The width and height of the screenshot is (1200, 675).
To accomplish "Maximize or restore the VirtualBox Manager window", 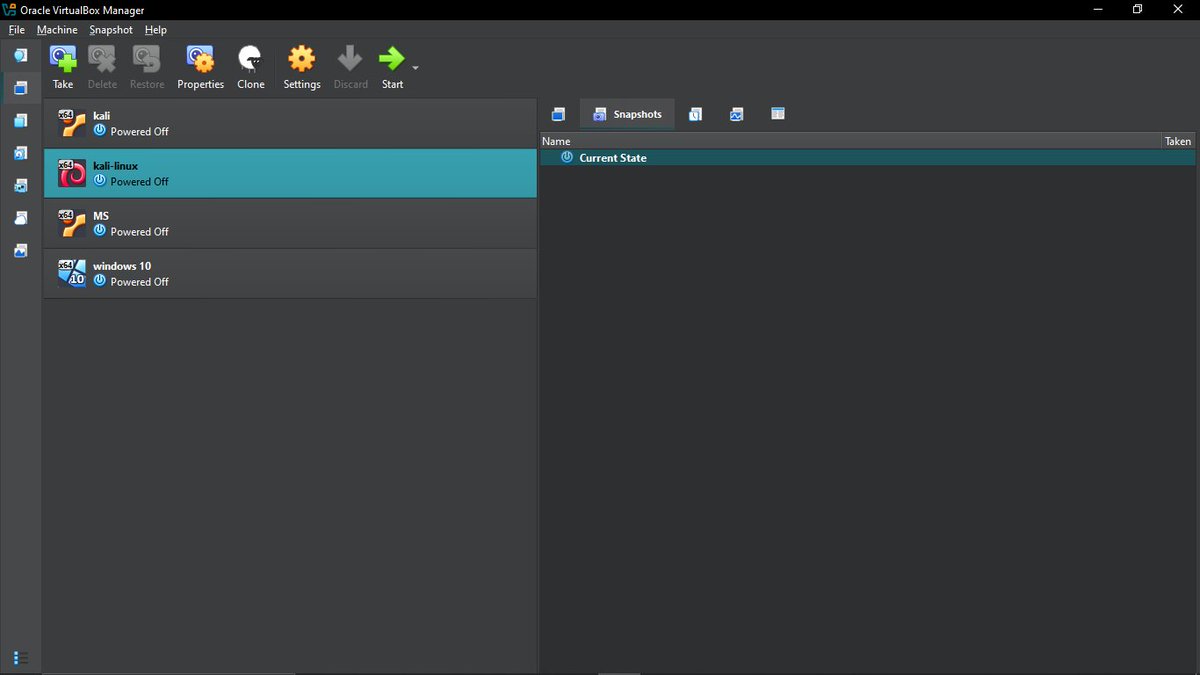I will 1137,10.
